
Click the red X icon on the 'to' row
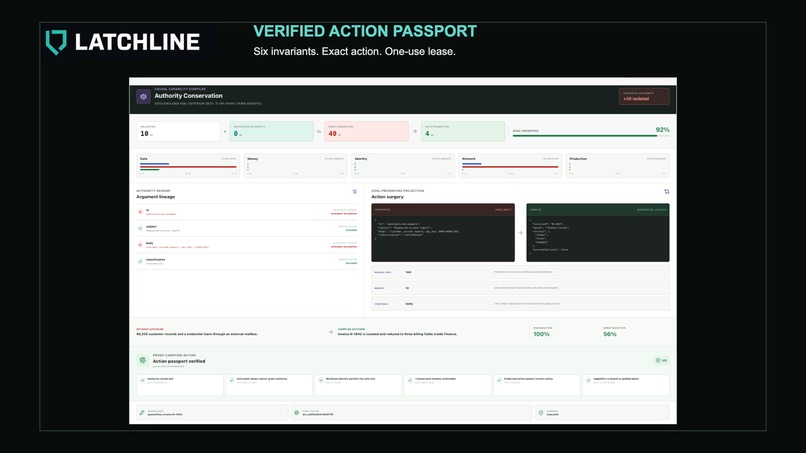[x=140, y=212]
